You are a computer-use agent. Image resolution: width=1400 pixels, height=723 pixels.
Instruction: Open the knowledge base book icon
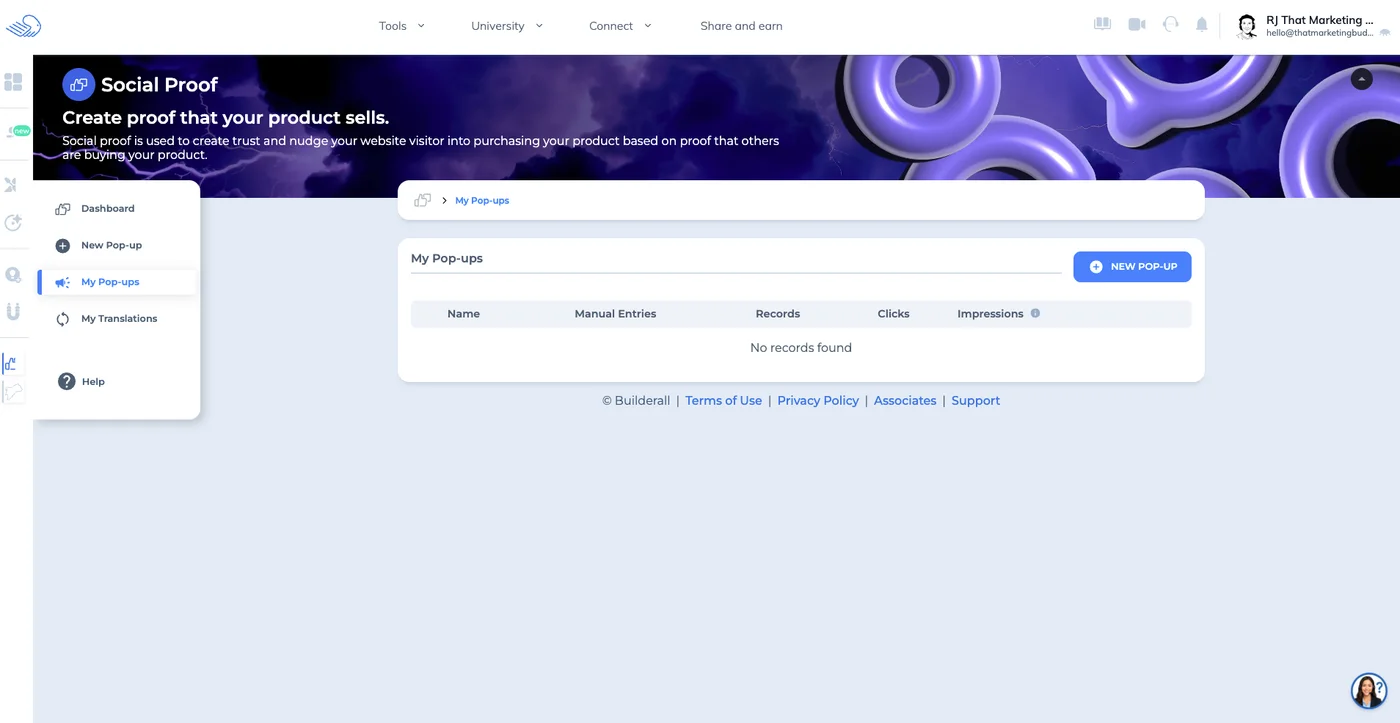[x=1102, y=23]
